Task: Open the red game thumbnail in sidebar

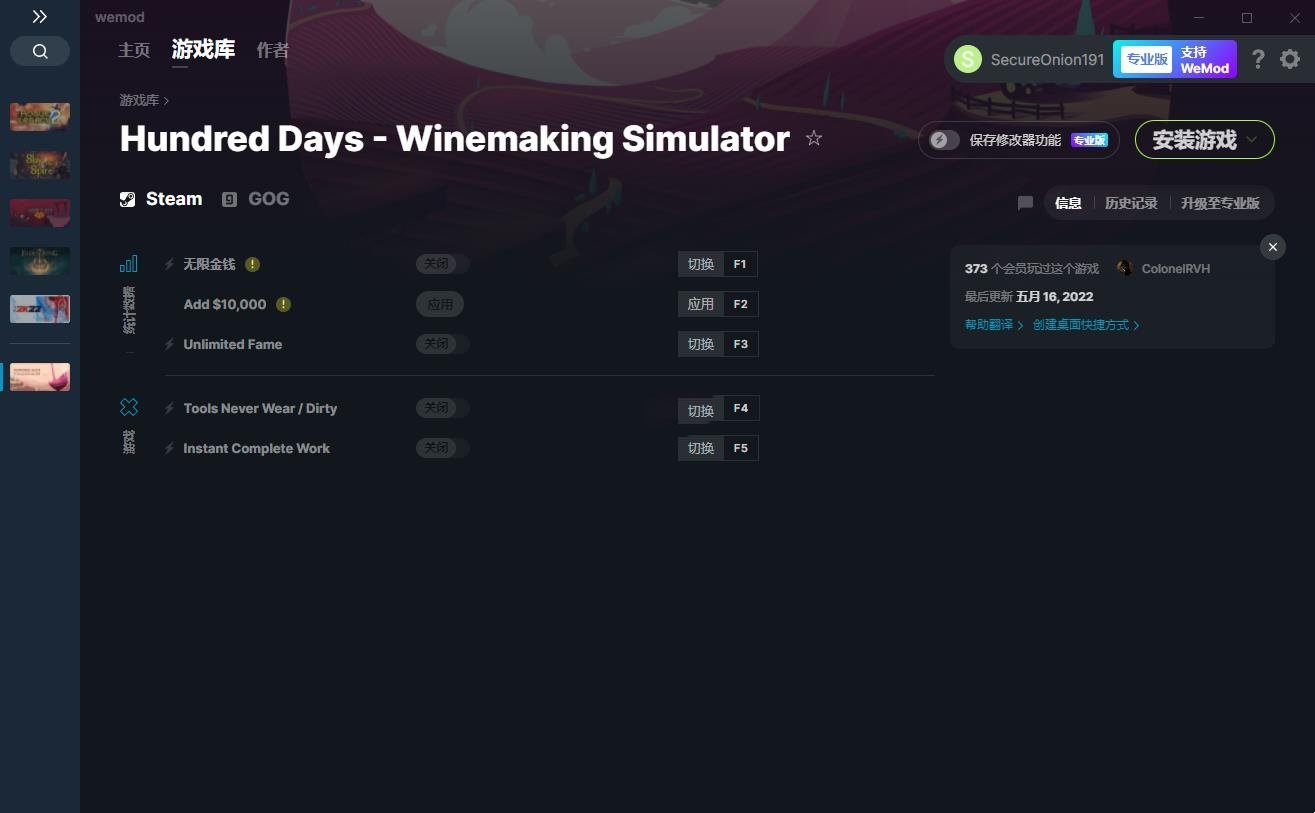Action: pos(40,213)
